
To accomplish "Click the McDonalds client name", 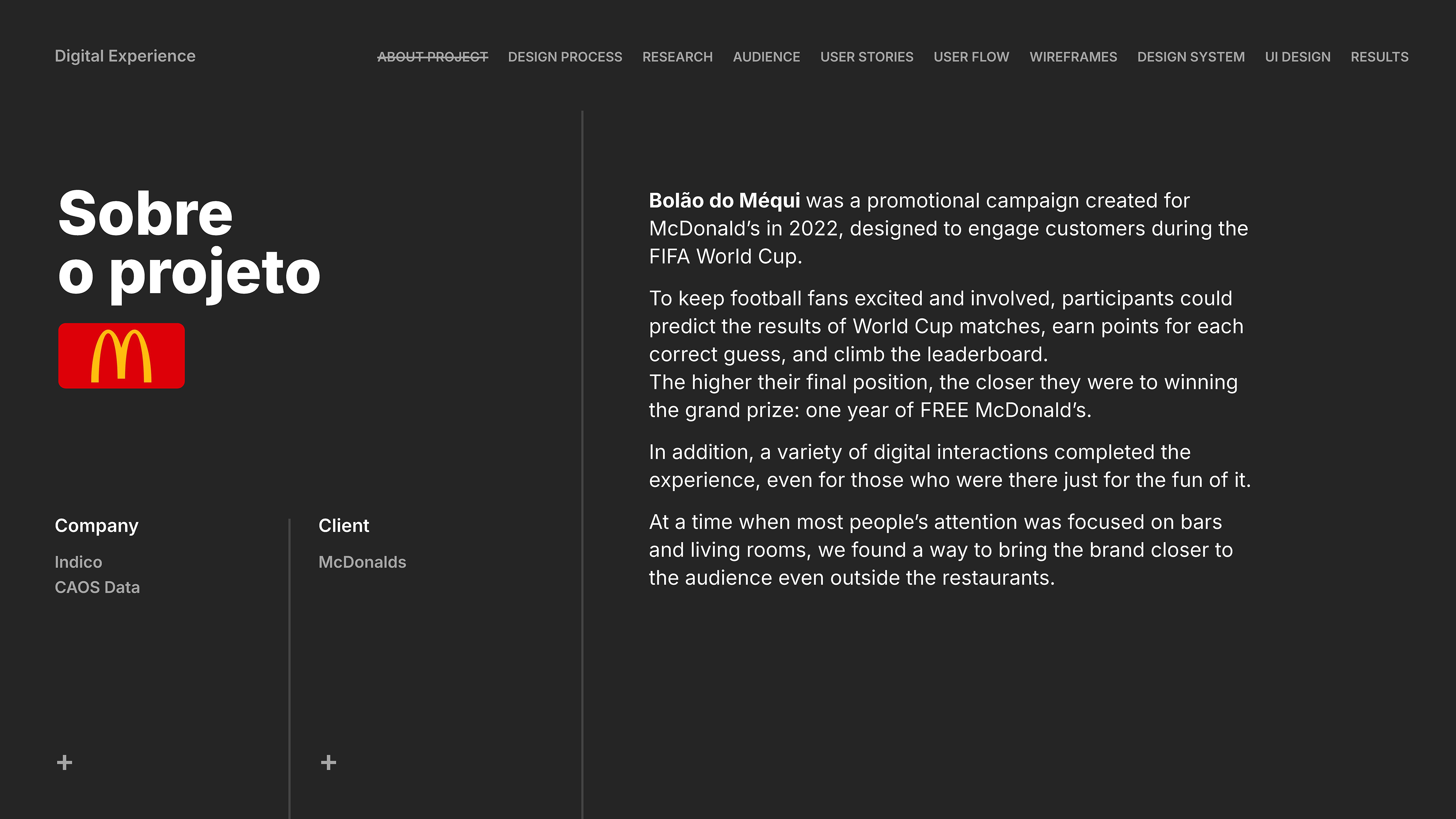I will click(x=362, y=562).
